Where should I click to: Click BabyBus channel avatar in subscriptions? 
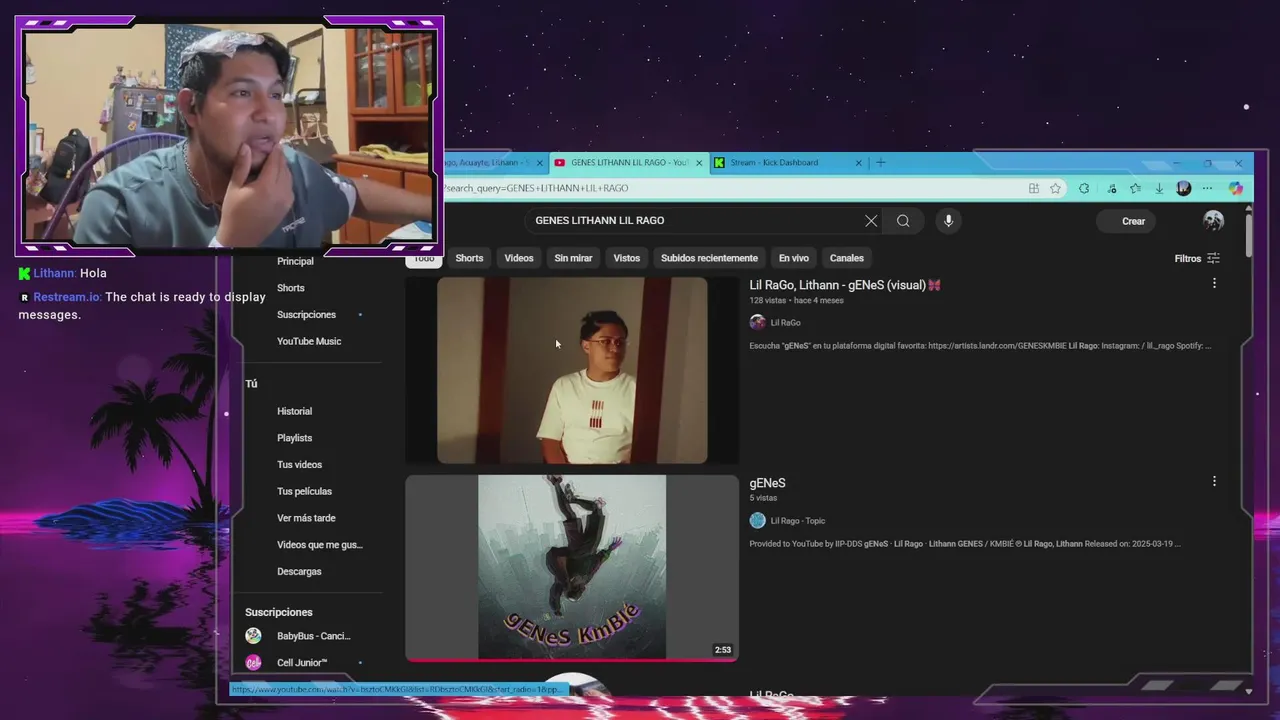pyautogui.click(x=253, y=636)
